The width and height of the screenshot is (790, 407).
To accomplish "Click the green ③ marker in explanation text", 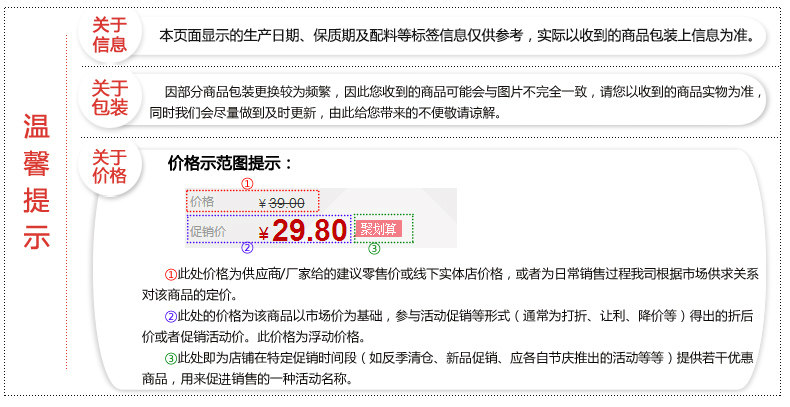I will [x=171, y=358].
